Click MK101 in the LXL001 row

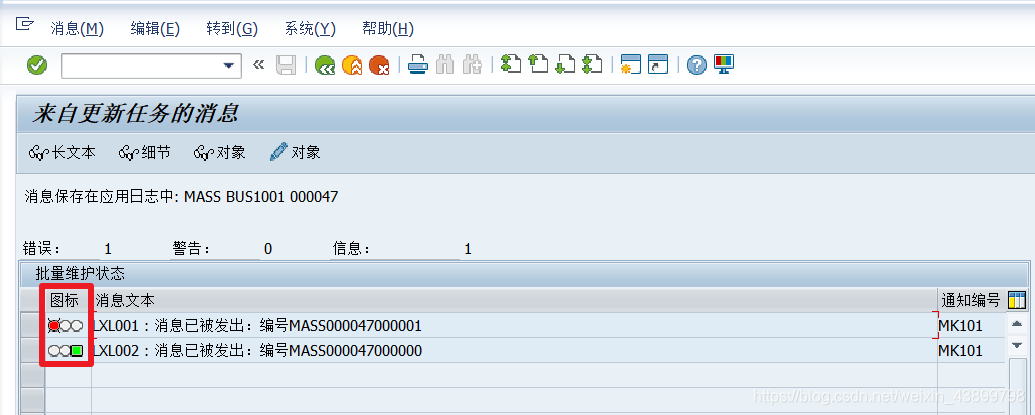[960, 326]
